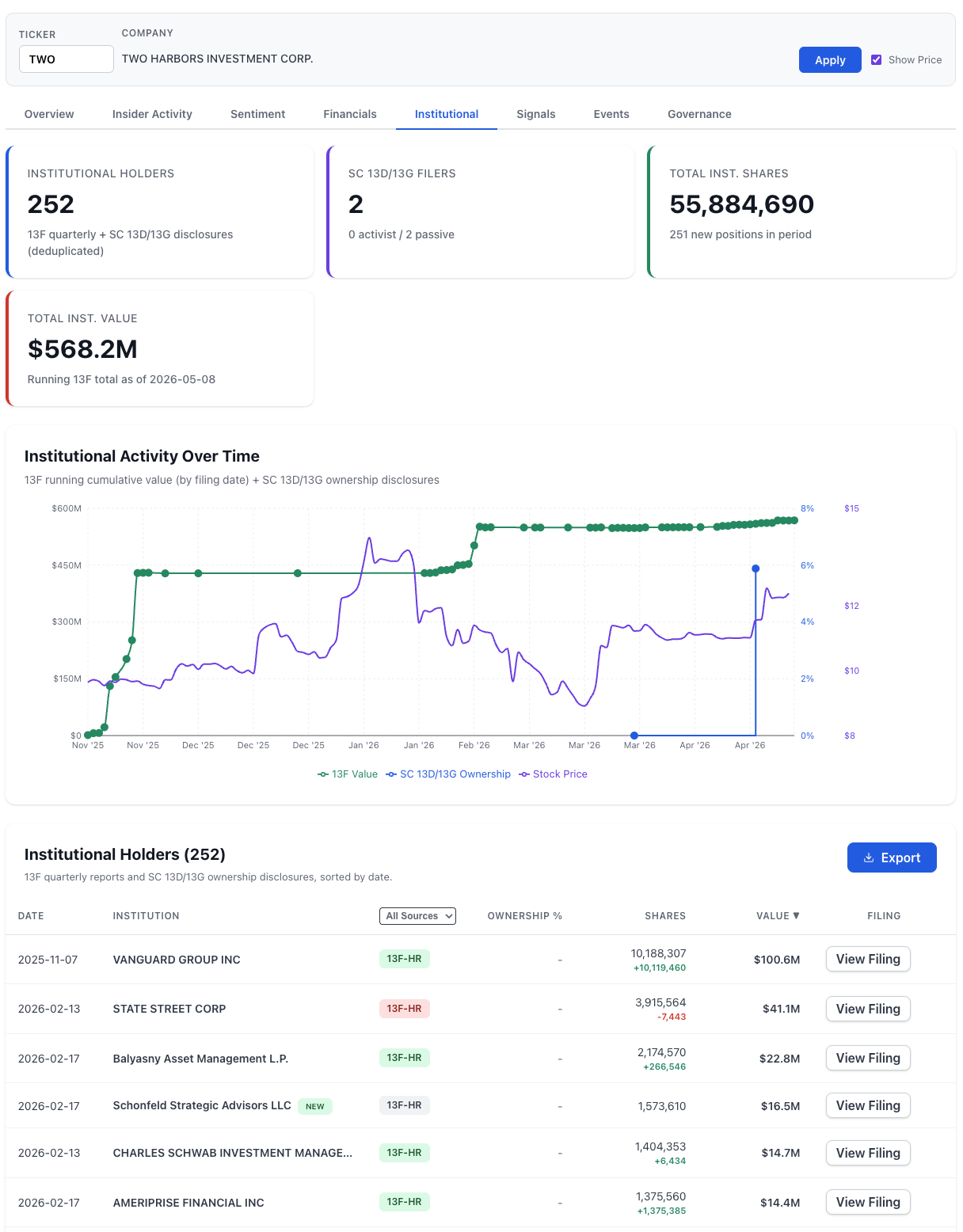Screen dimensions: 963x1232
Task: View Filing for STATE STREET CORP
Action: click(868, 1009)
